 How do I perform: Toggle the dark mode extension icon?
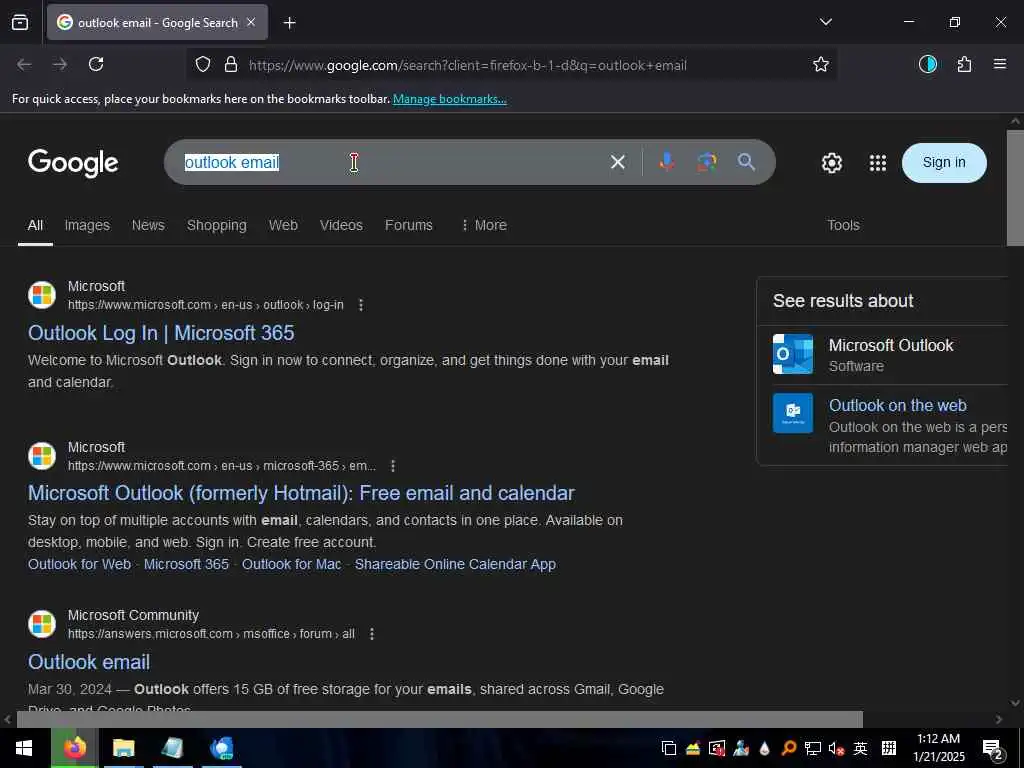pos(927,64)
